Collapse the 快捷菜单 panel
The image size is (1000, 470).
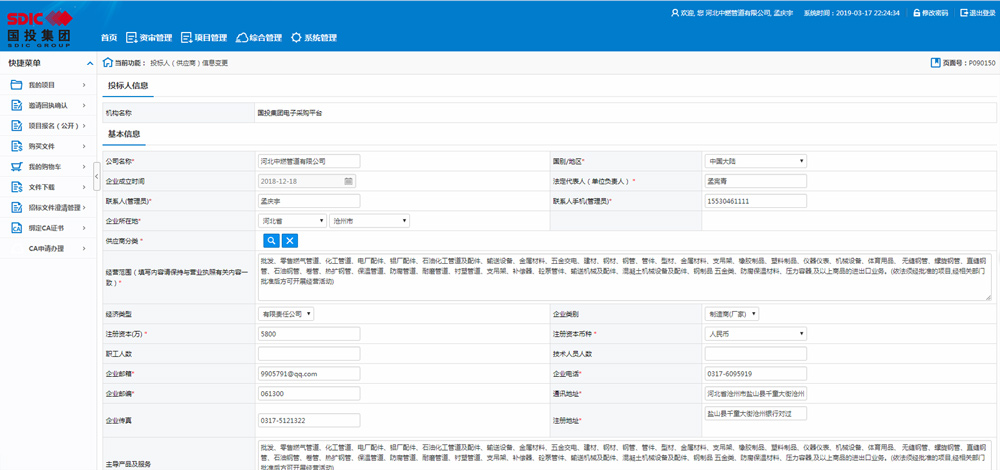pos(89,63)
